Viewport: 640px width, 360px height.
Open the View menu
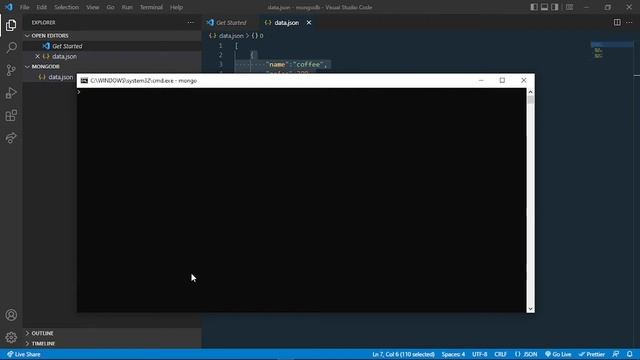93,7
